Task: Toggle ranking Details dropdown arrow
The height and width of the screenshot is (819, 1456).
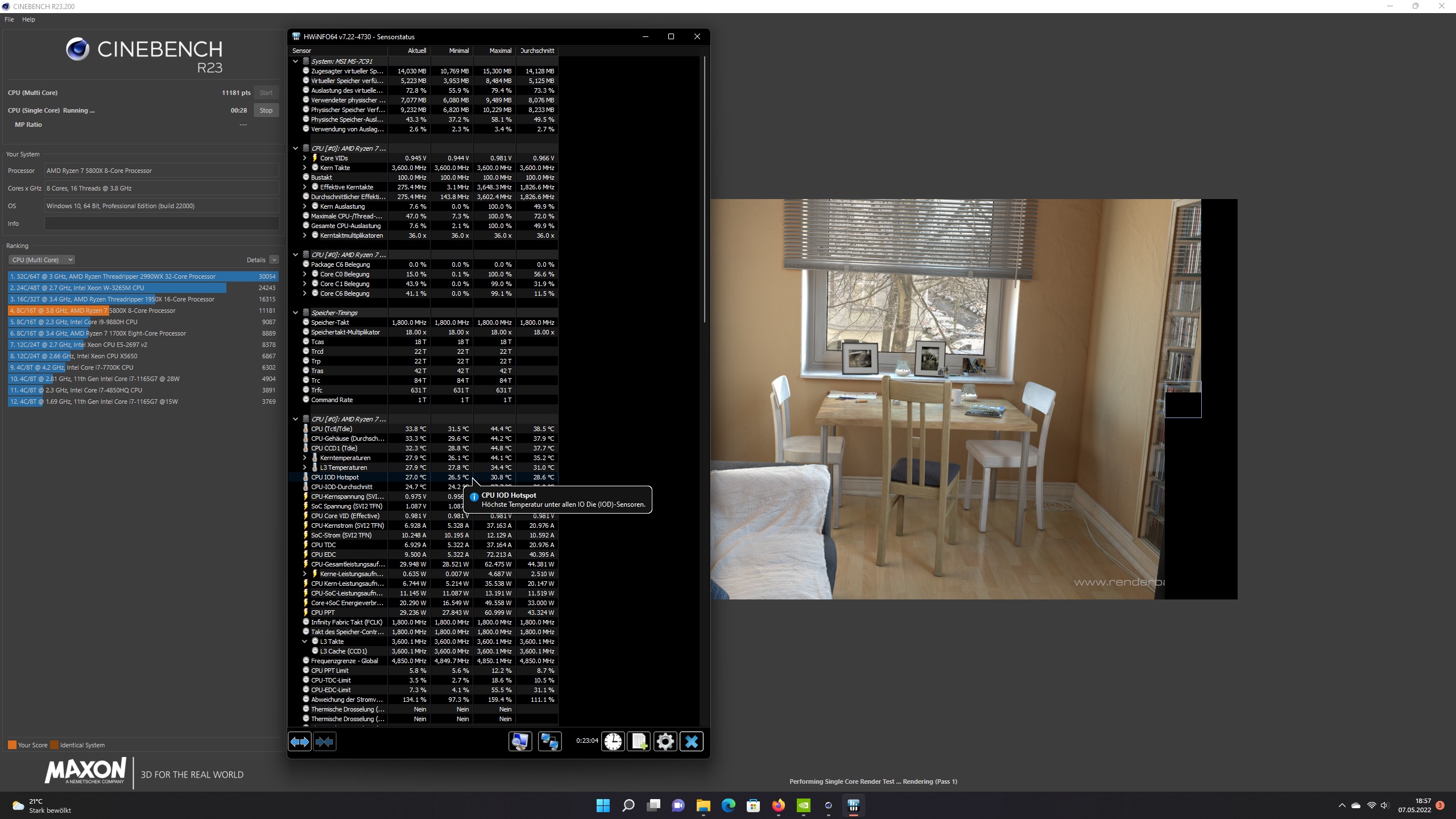Action: tap(274, 260)
